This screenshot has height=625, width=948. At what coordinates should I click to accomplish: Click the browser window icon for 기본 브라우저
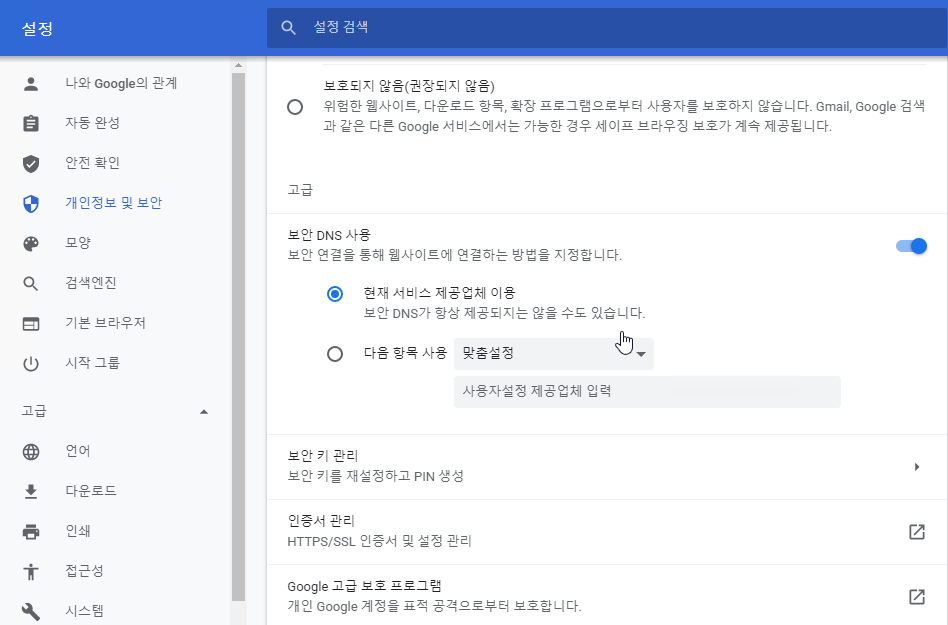31,324
